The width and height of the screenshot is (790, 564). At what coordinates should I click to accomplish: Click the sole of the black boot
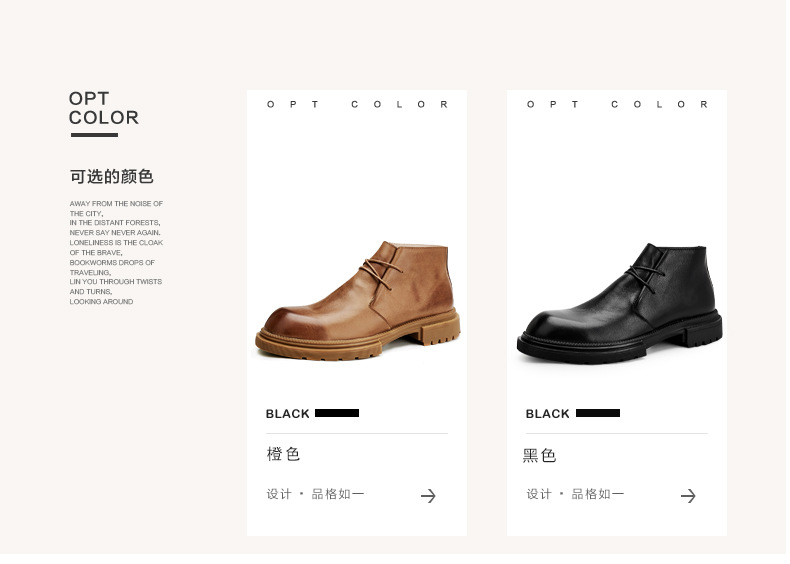623,342
